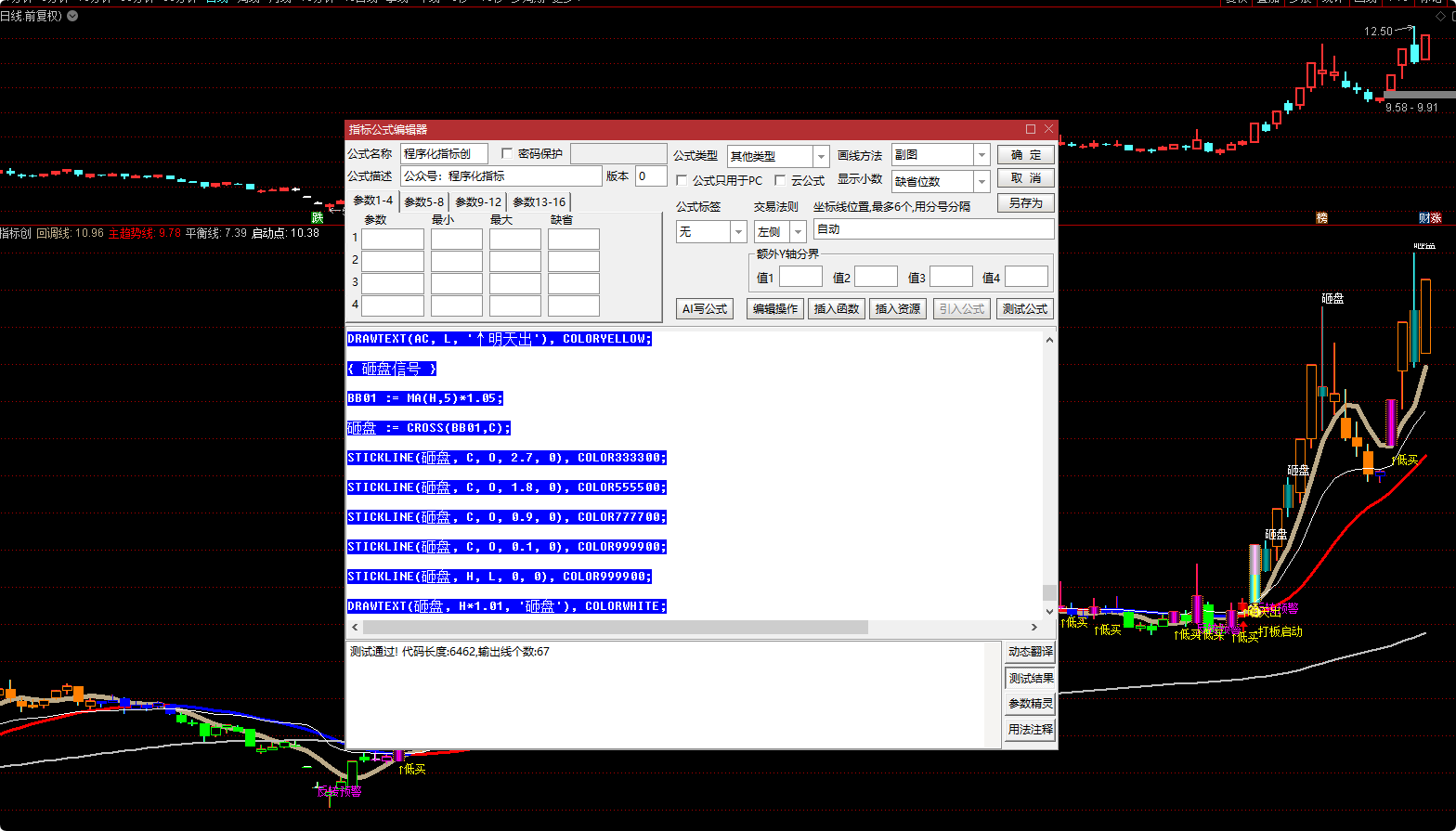Click the code scrollbar right arrow
The height and width of the screenshot is (831, 1456).
[1034, 628]
